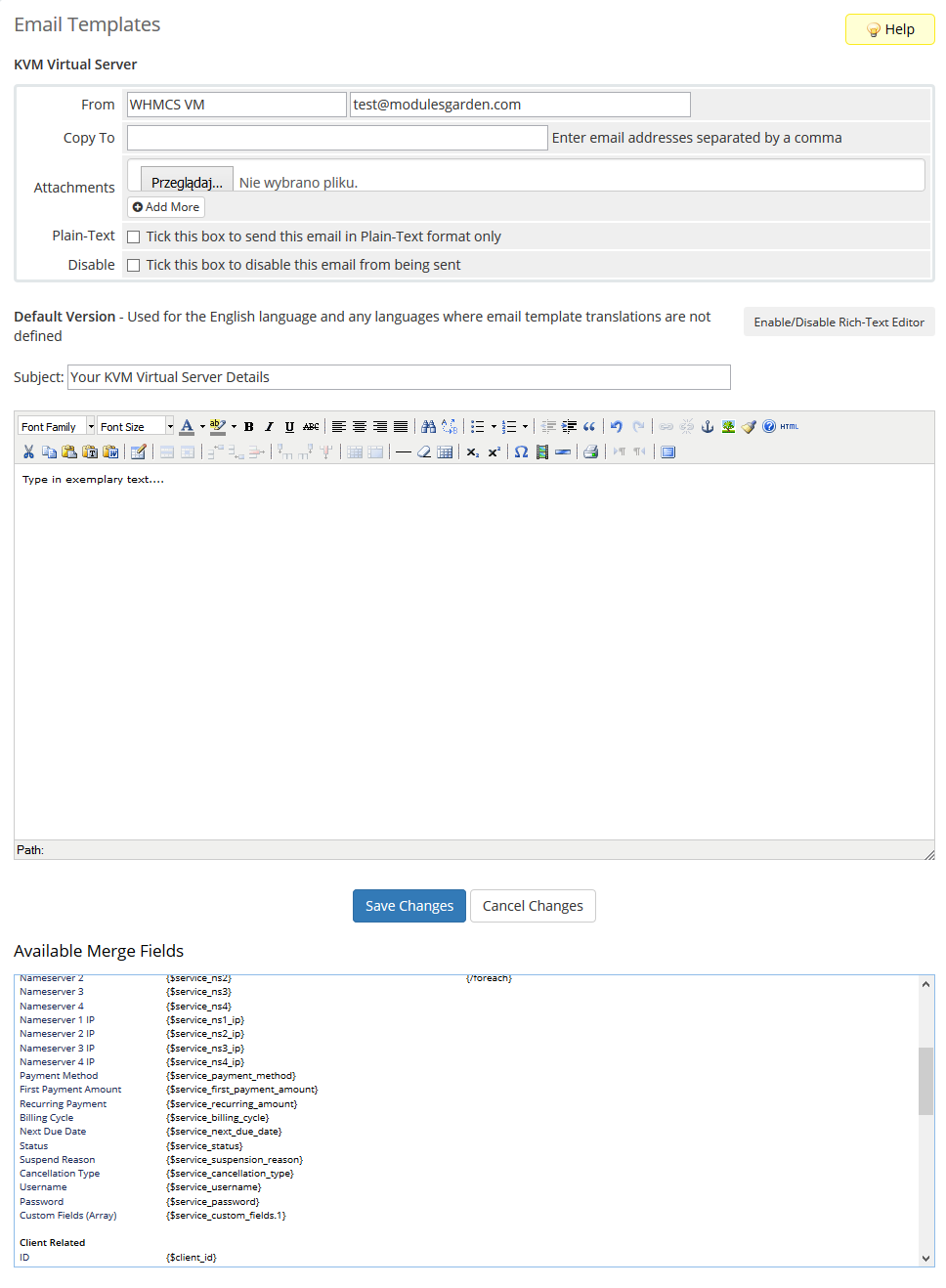
Task: Click merge fields scrollbar up arrow
Action: 925,984
